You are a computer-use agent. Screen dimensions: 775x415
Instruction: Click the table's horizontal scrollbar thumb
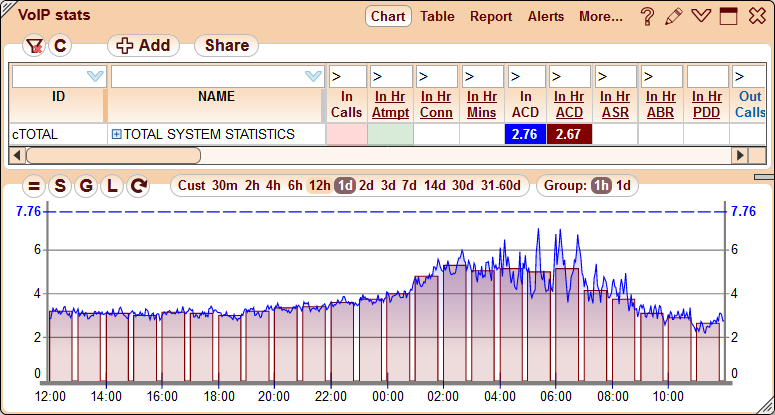tap(112, 155)
